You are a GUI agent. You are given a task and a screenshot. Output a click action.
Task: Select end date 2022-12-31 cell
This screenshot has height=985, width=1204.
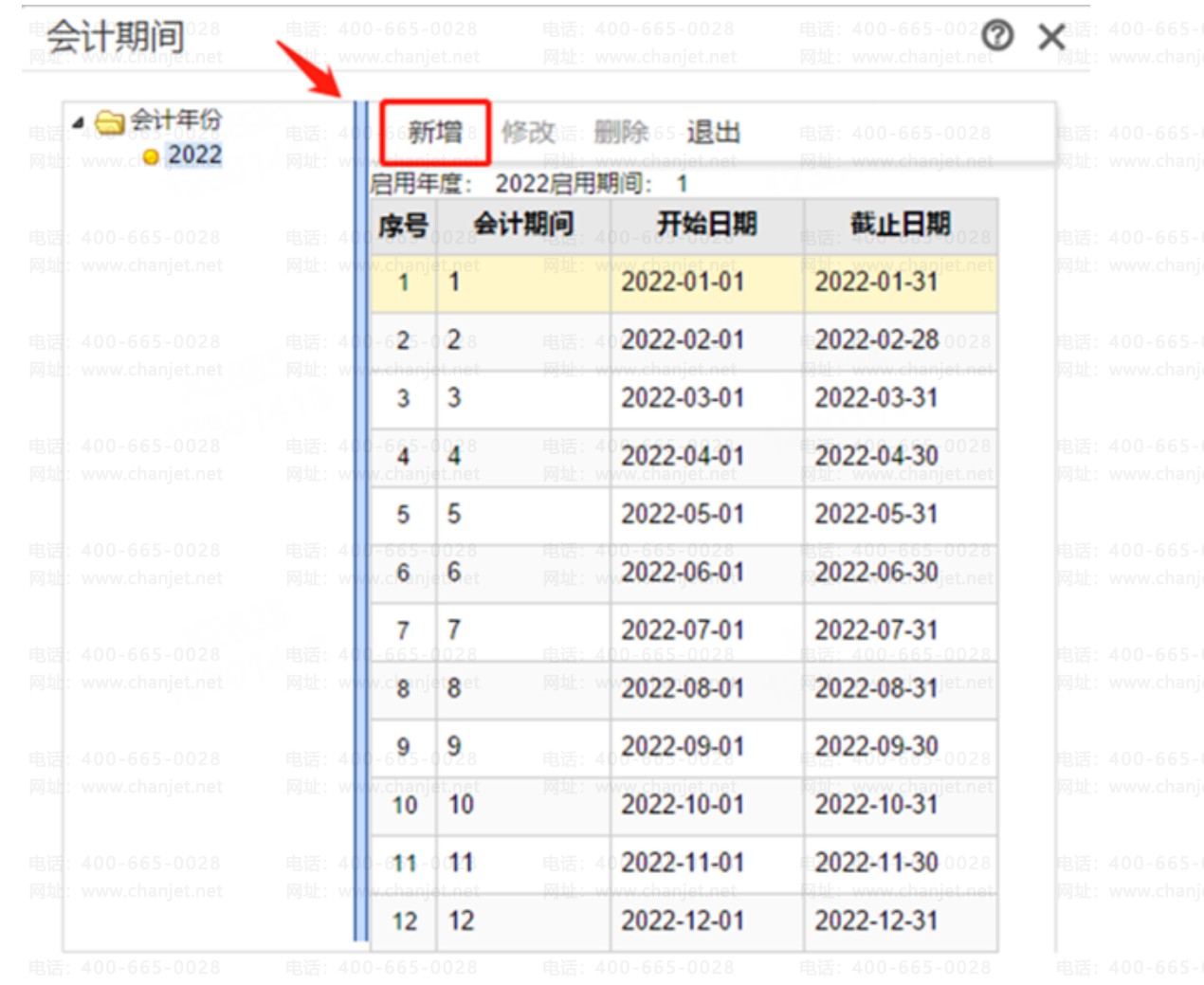pyautogui.click(x=901, y=921)
